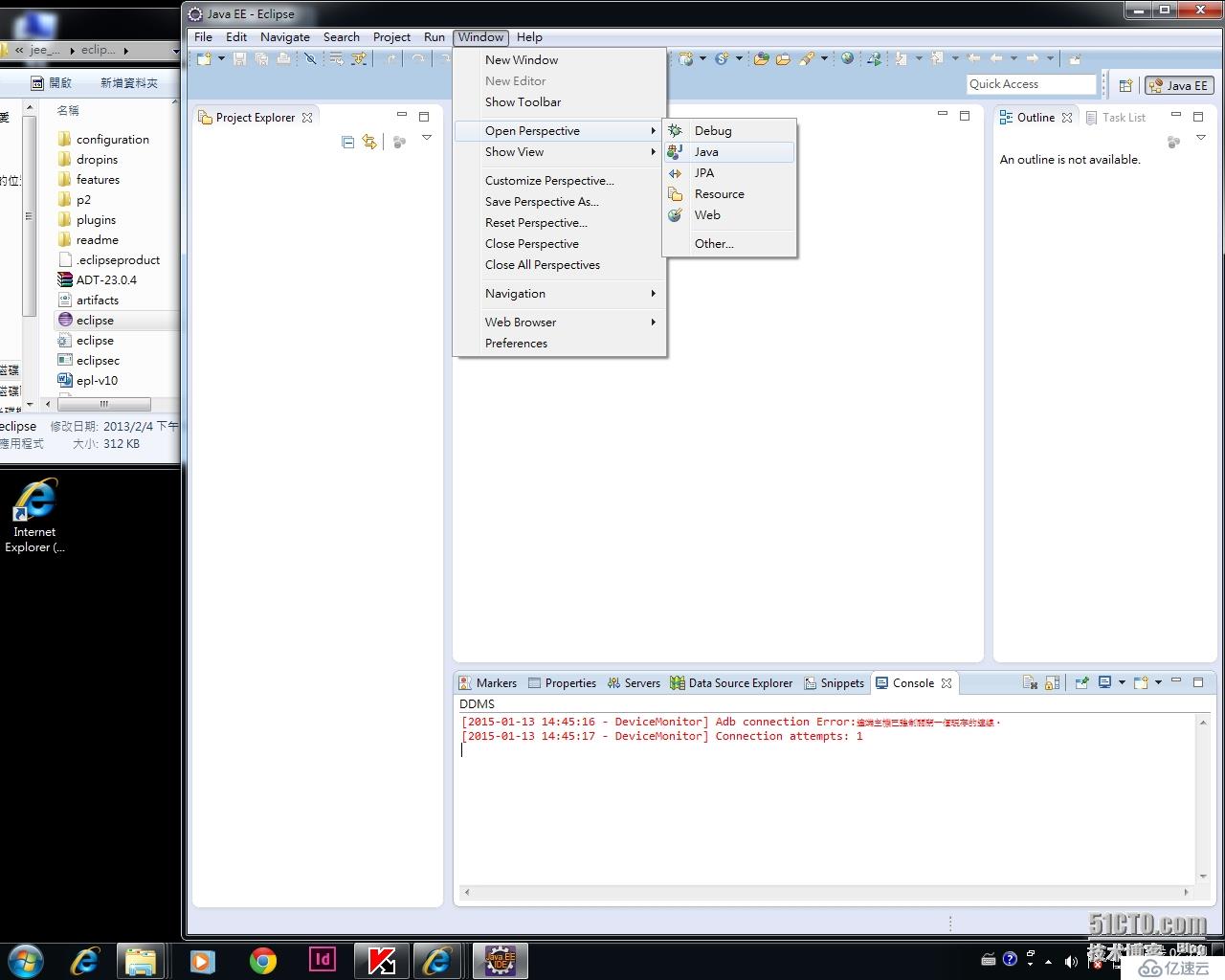Click the Eclipse Java EE taskbar icon
The height and width of the screenshot is (980, 1225).
[500, 960]
